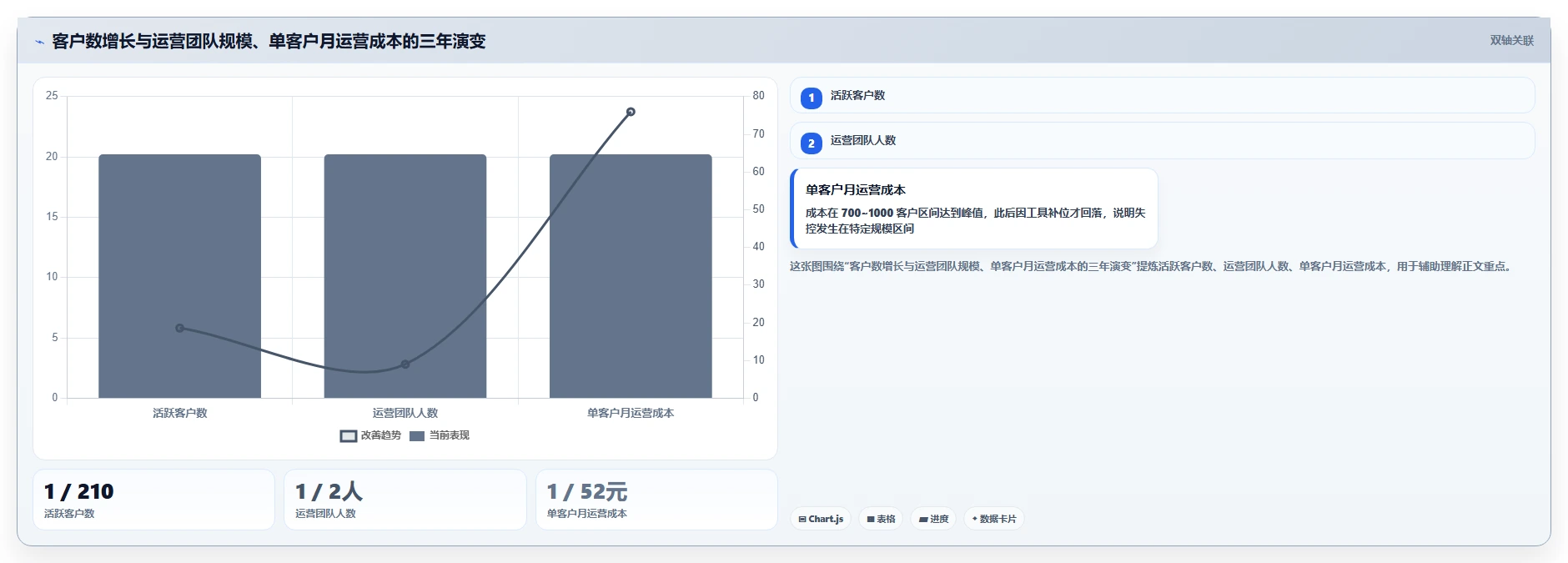Open the 单客户月运营成本 detail card
The width and height of the screenshot is (1568, 563).
974,209
